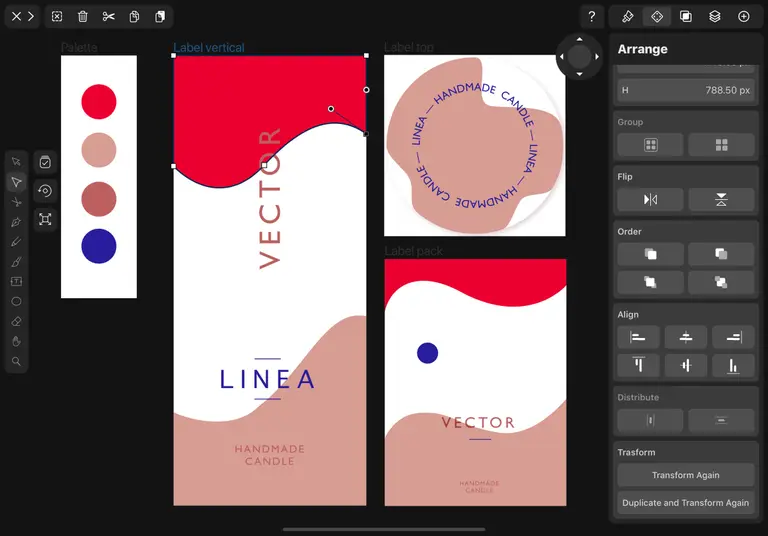Click the plus Library tab
The image size is (768, 536).
(744, 17)
